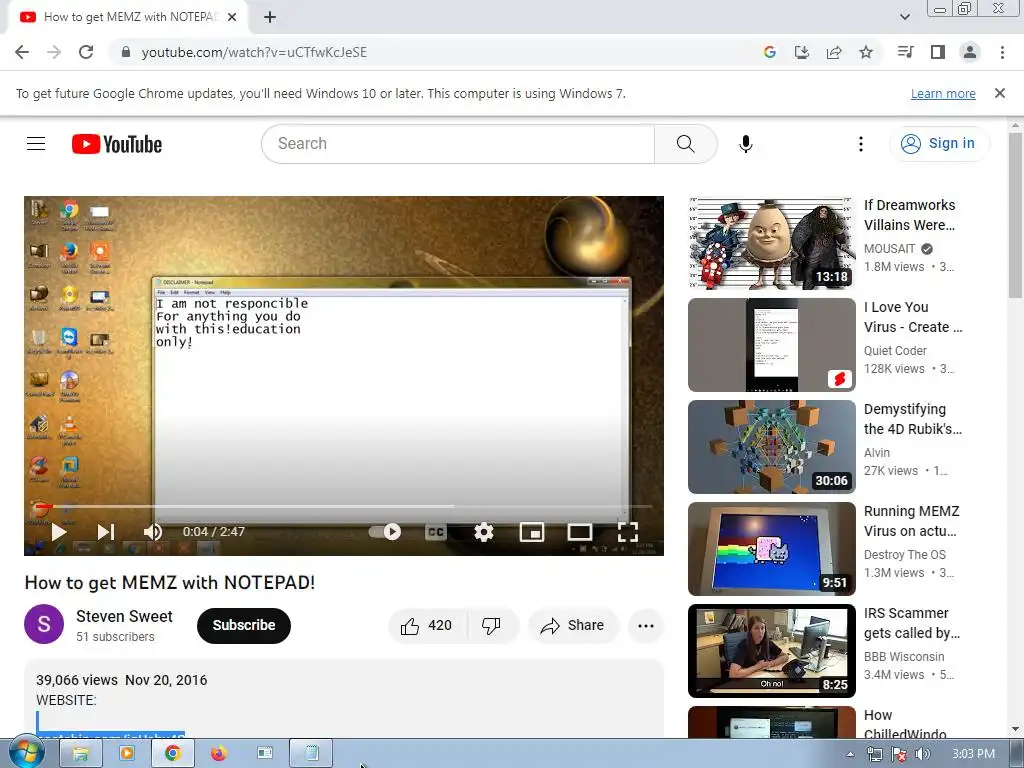This screenshot has height=768, width=1024.
Task: Open the MOUSAIT channel name
Action: pyautogui.click(x=889, y=249)
